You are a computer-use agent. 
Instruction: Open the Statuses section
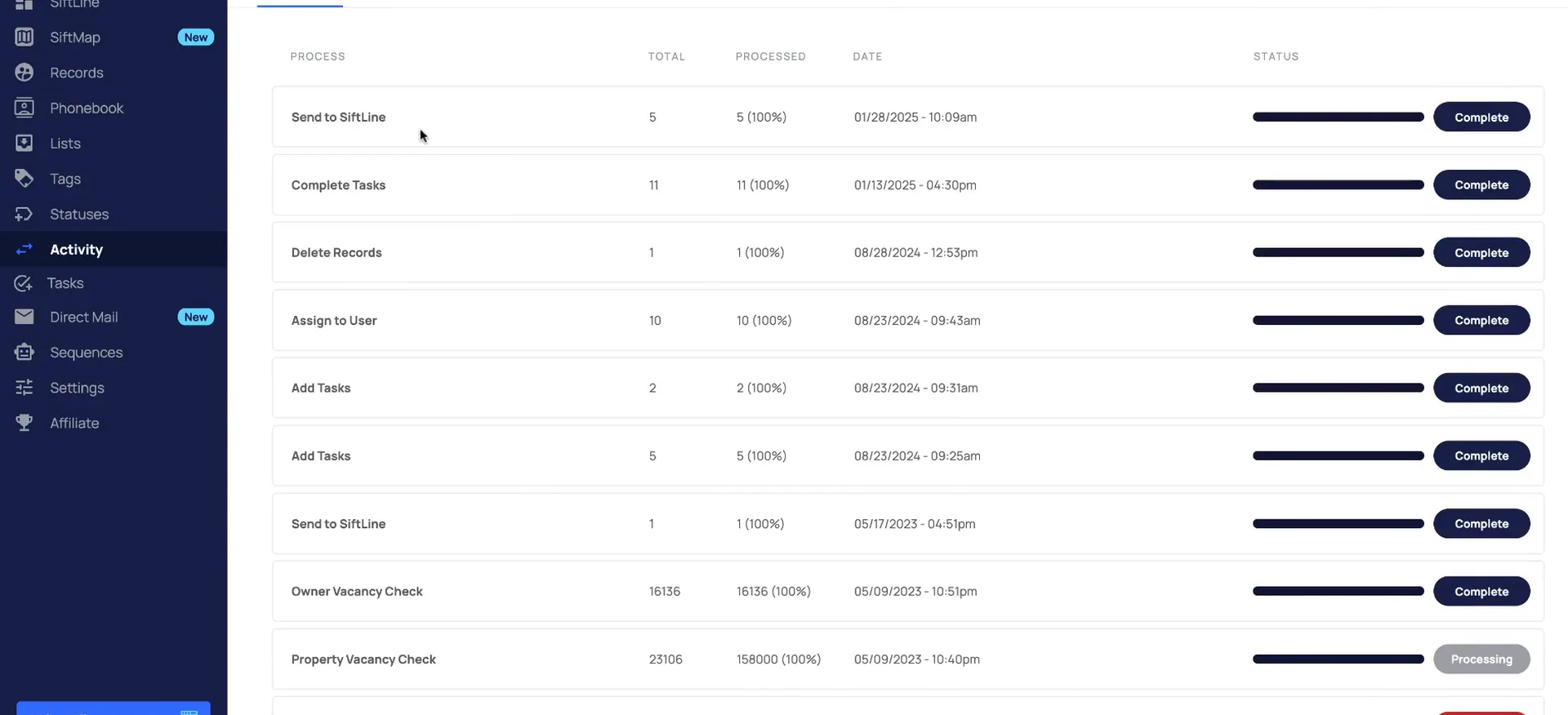[x=79, y=214]
